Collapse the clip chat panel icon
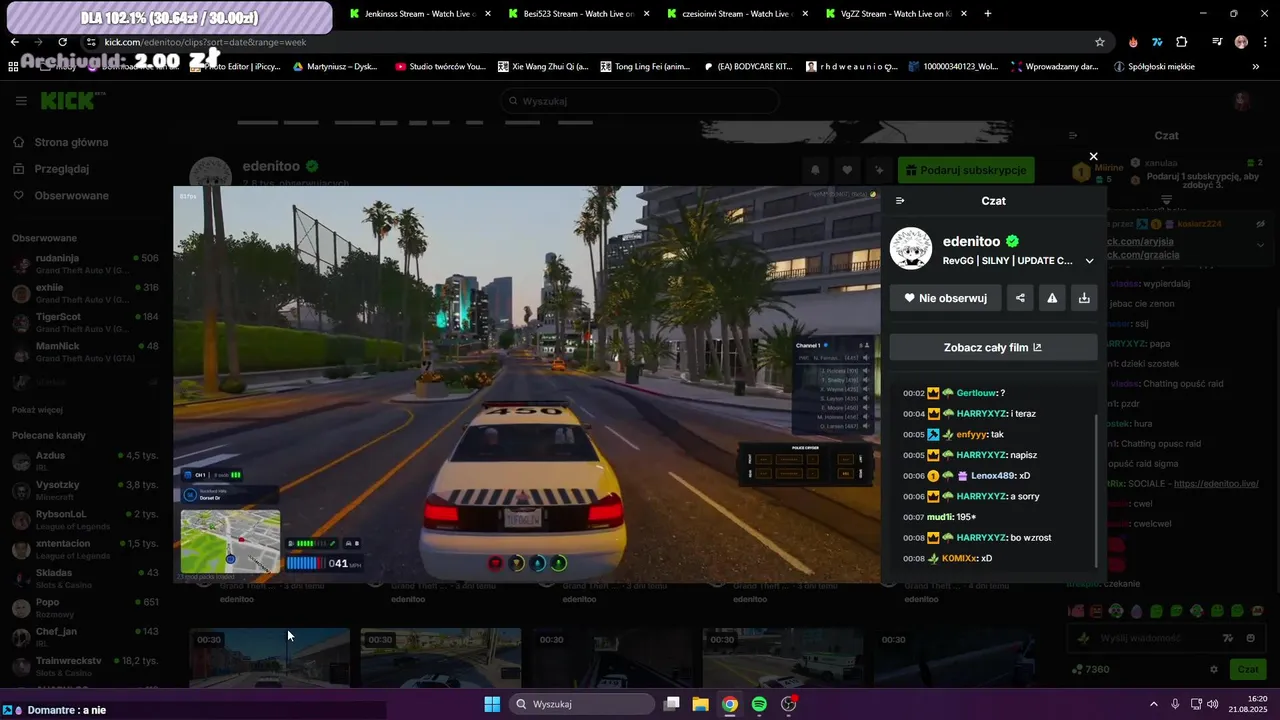The image size is (1280, 720). (x=900, y=201)
